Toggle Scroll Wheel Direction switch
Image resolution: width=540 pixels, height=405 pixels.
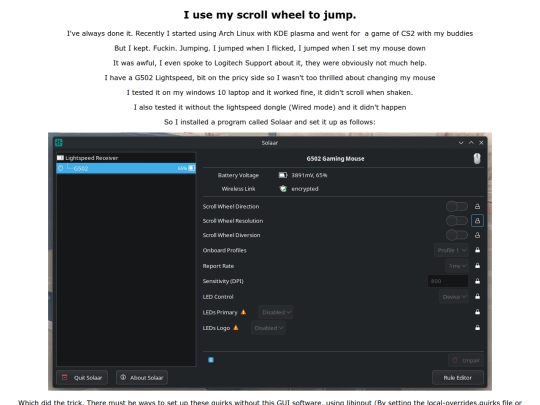tap(457, 206)
